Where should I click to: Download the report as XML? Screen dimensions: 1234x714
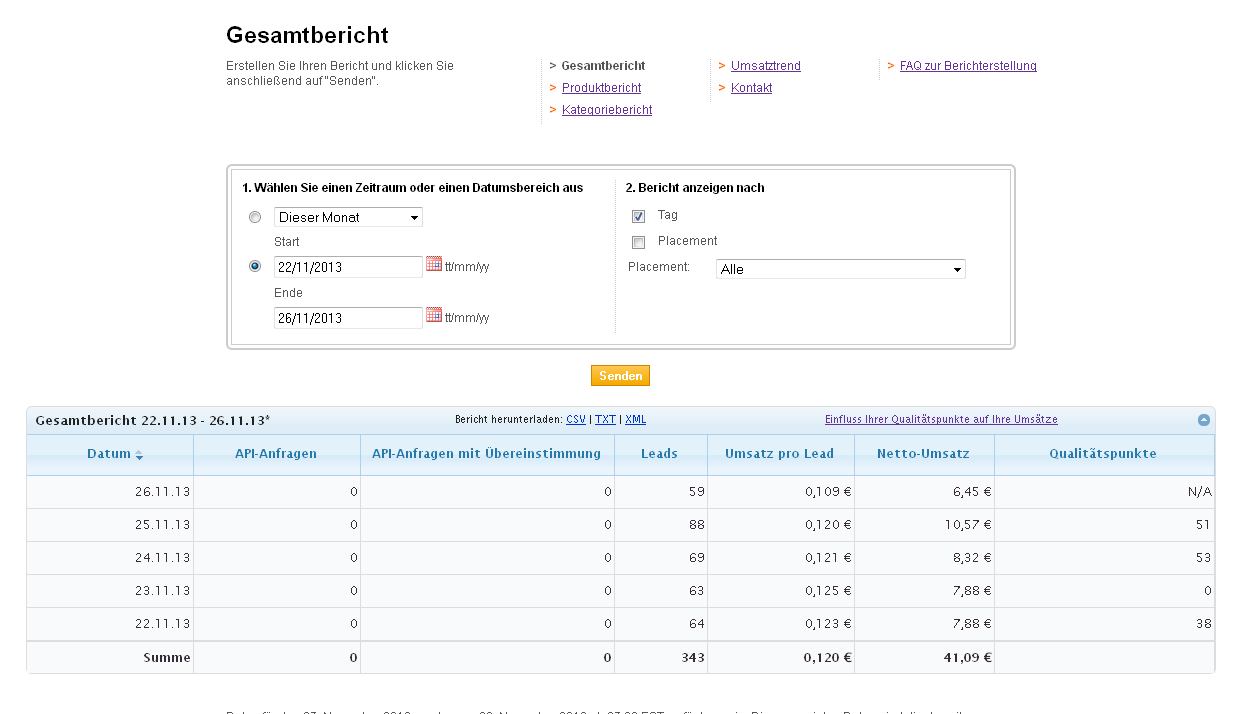[x=635, y=420]
